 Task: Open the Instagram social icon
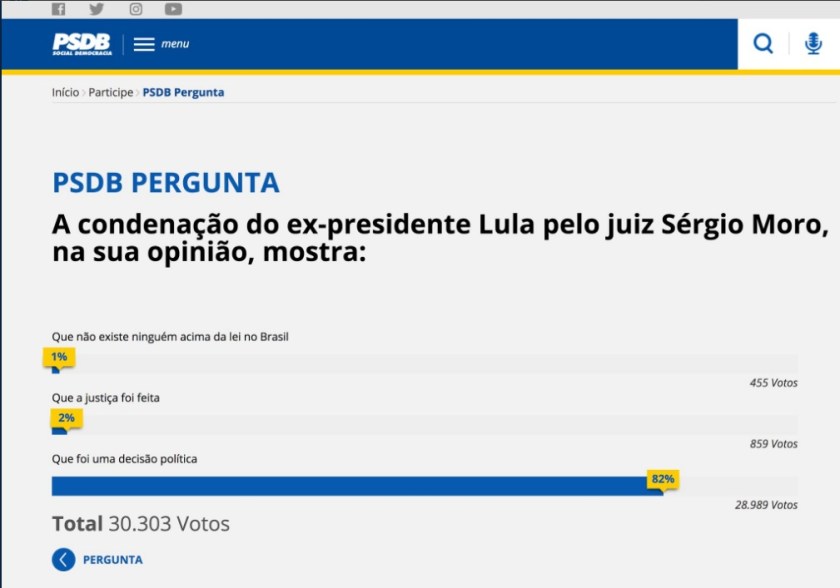[135, 9]
